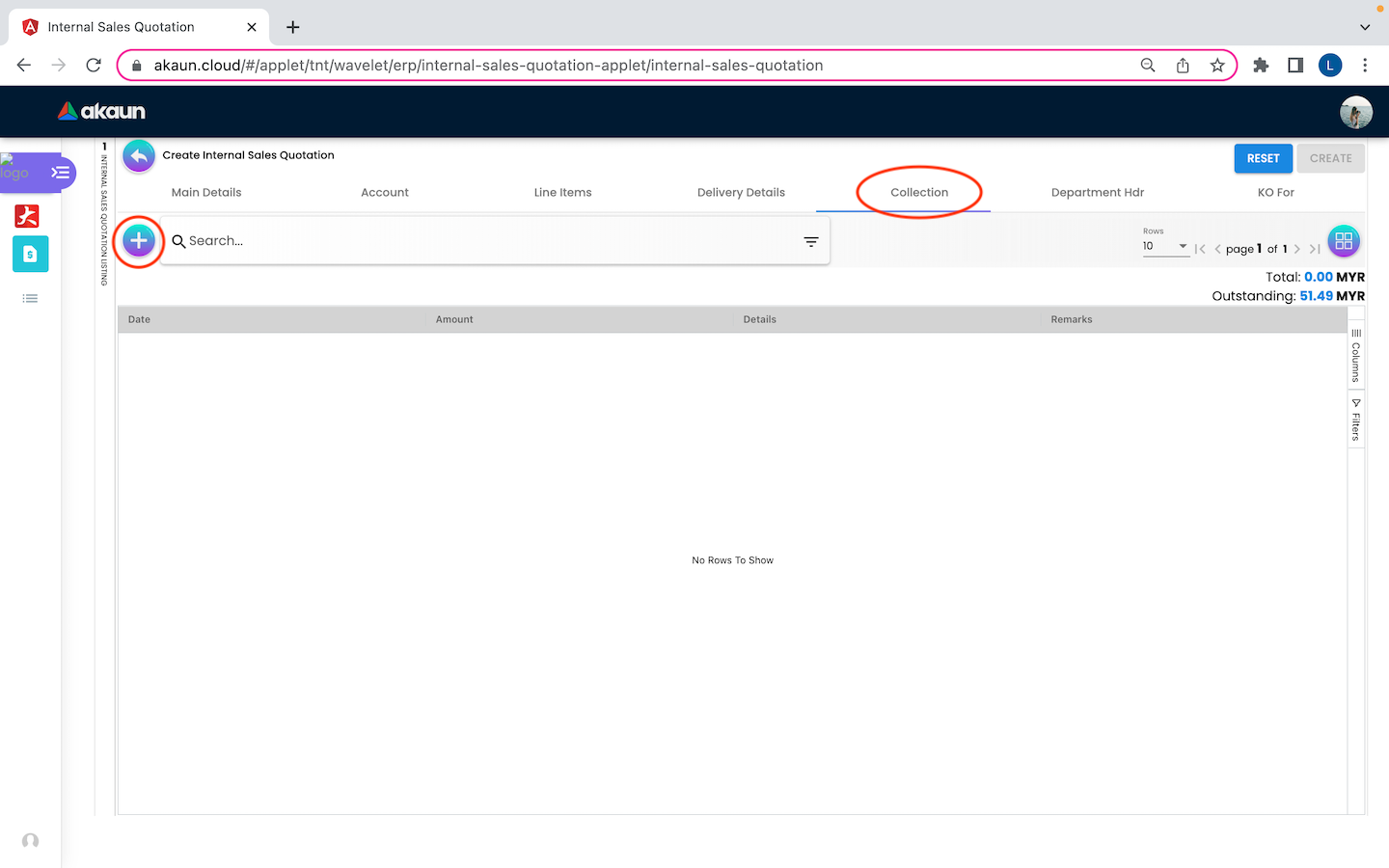This screenshot has height=868, width=1389.
Task: Open the browser extensions puzzle icon
Action: 1261,65
